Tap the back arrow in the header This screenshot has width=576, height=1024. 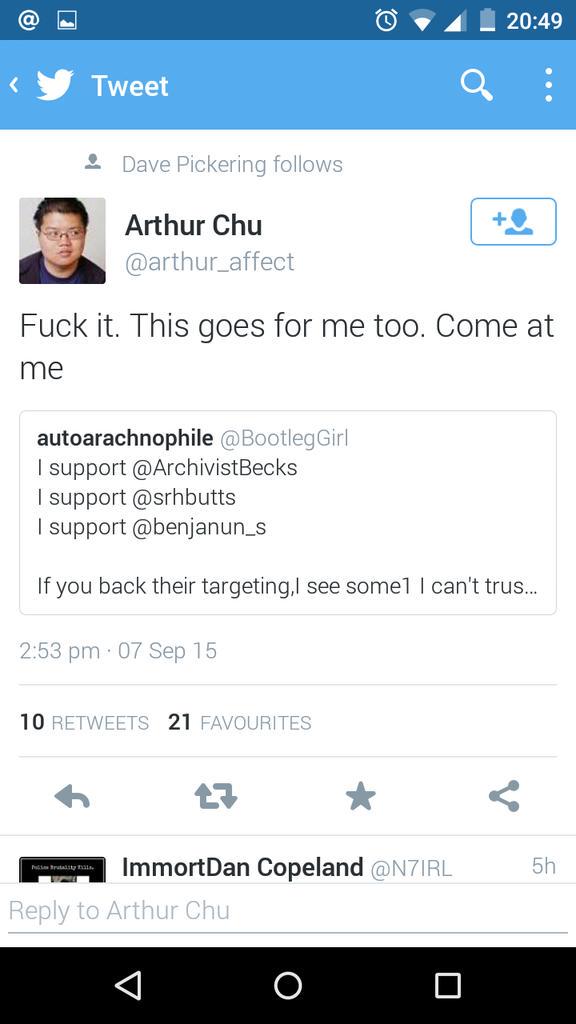[x=14, y=85]
